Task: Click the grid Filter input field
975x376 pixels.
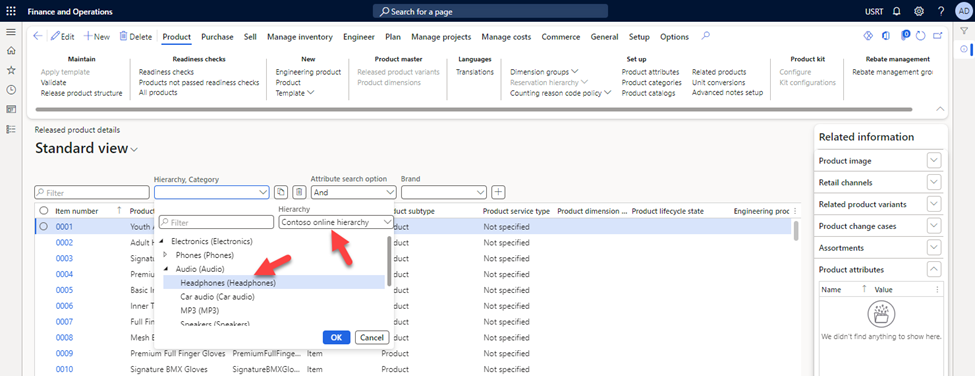Action: tap(91, 193)
